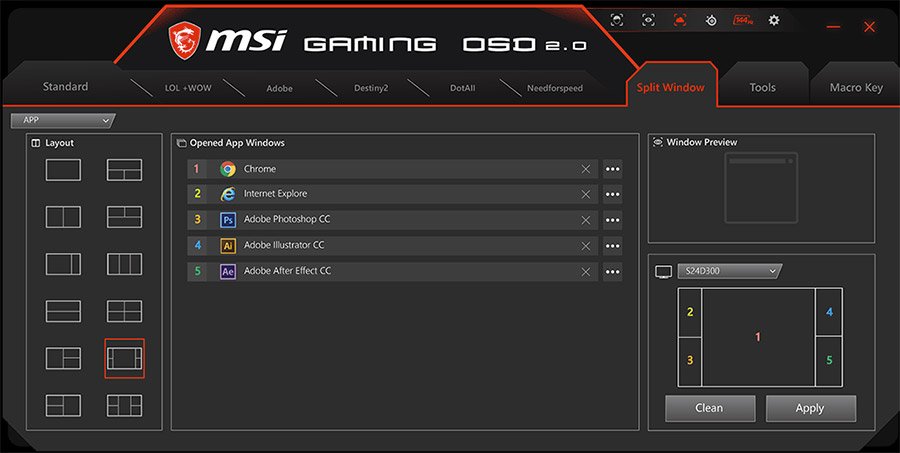
Task: Open the Tools tab
Action: point(762,87)
